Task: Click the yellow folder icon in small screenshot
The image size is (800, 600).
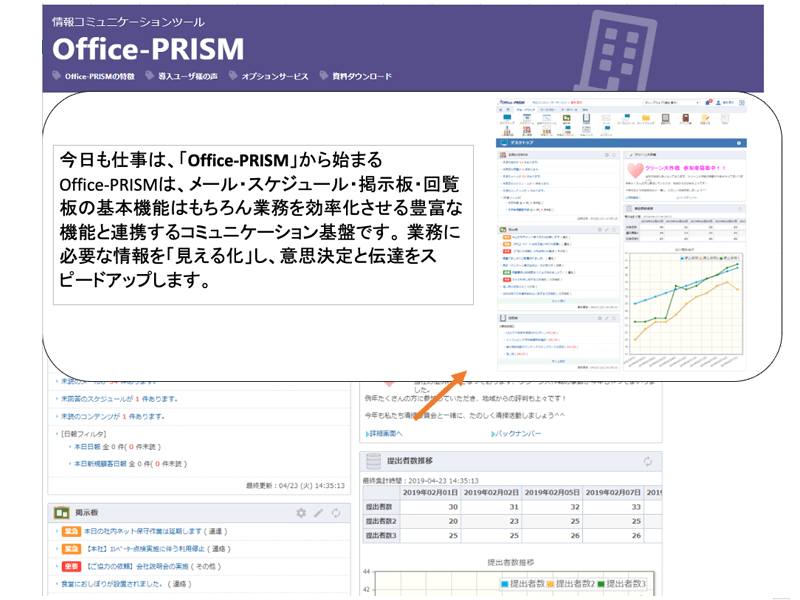Action: (646, 118)
